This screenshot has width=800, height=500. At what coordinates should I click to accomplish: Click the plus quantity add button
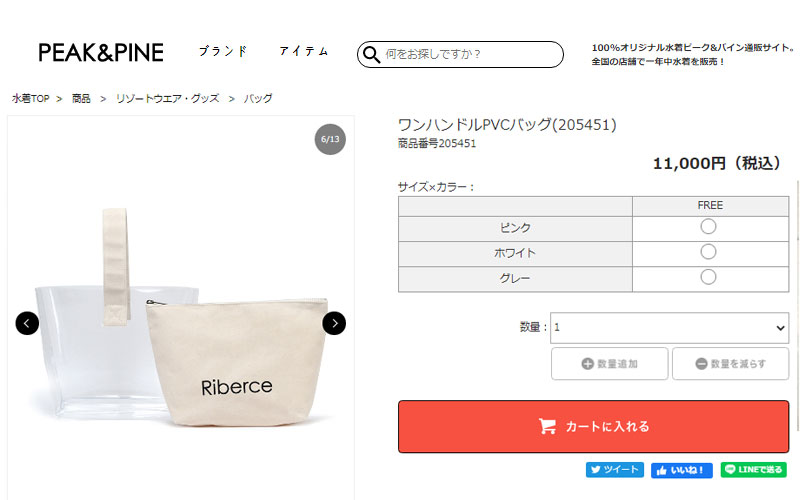tap(609, 364)
